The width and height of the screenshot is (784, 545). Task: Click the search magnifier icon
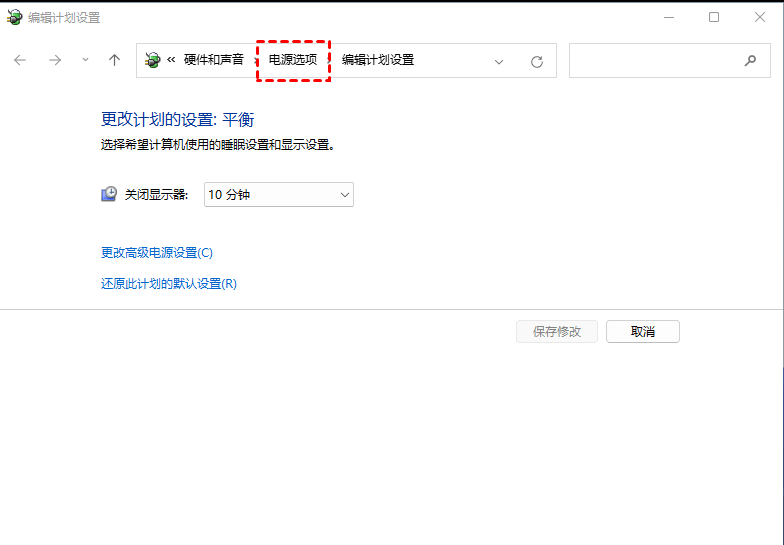click(750, 60)
